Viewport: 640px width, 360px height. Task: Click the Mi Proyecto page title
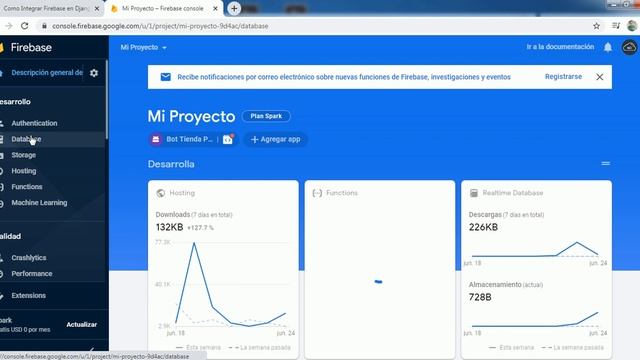pos(191,116)
